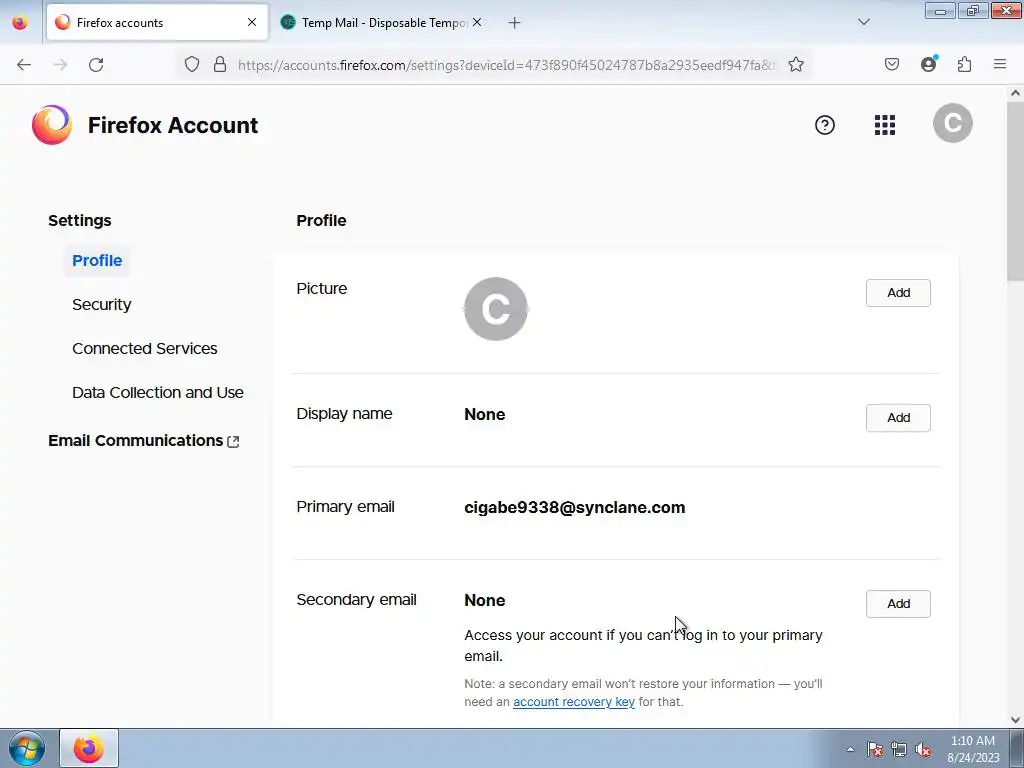The image size is (1024, 768).
Task: Open the extensions puzzle icon
Action: [x=964, y=64]
